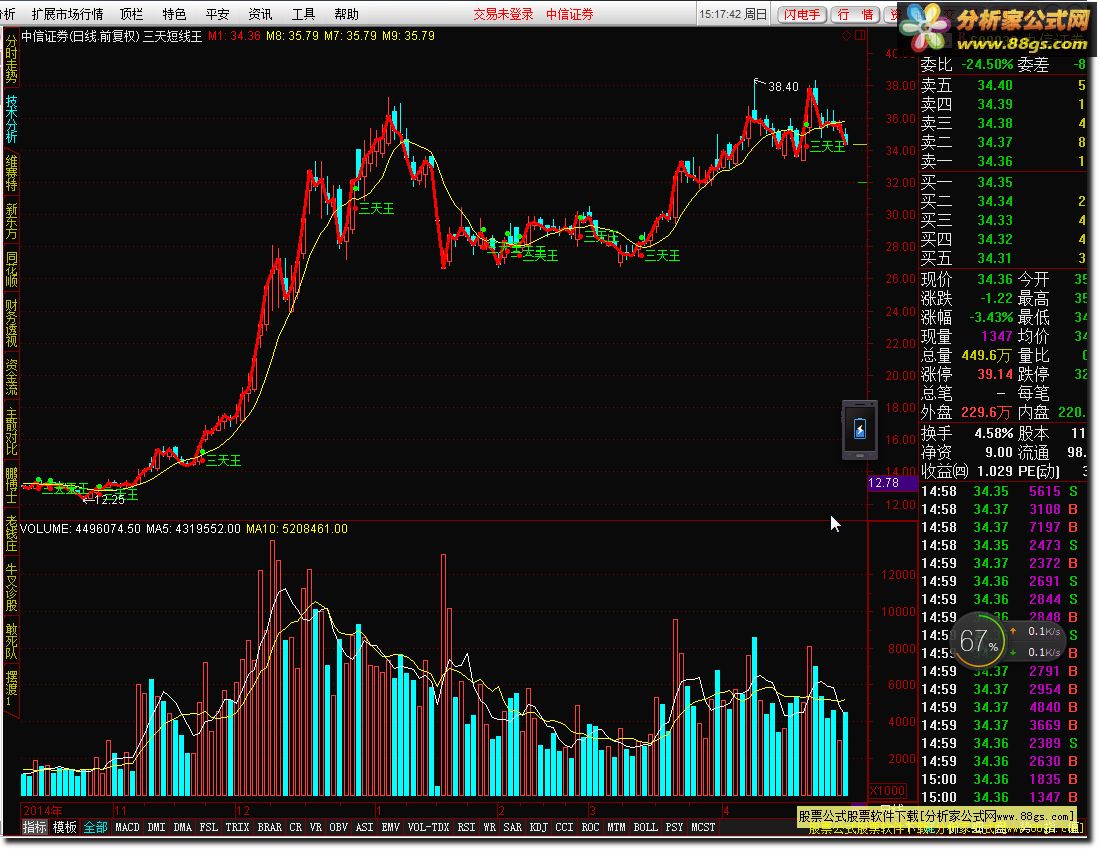Open the 财务透视 side tab
The height and width of the screenshot is (849, 1099).
click(x=11, y=323)
